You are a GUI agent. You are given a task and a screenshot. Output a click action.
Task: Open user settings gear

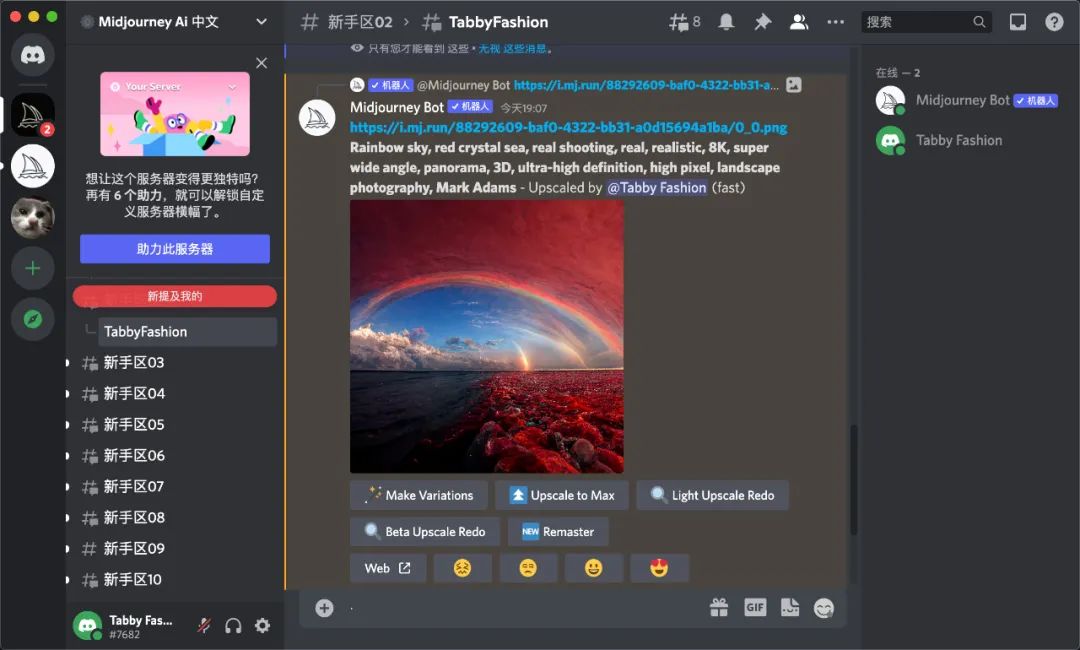click(262, 625)
